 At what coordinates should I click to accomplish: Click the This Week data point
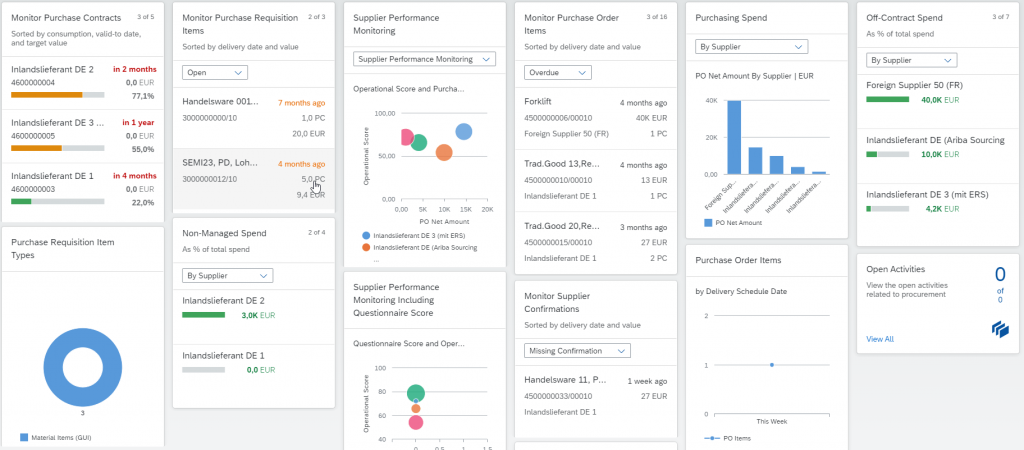(771, 365)
